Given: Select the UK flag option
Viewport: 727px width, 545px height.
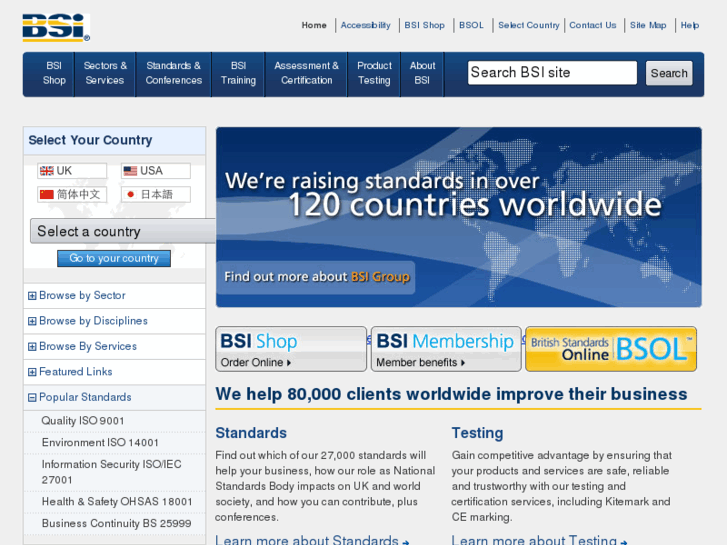Looking at the screenshot, I should point(72,171).
